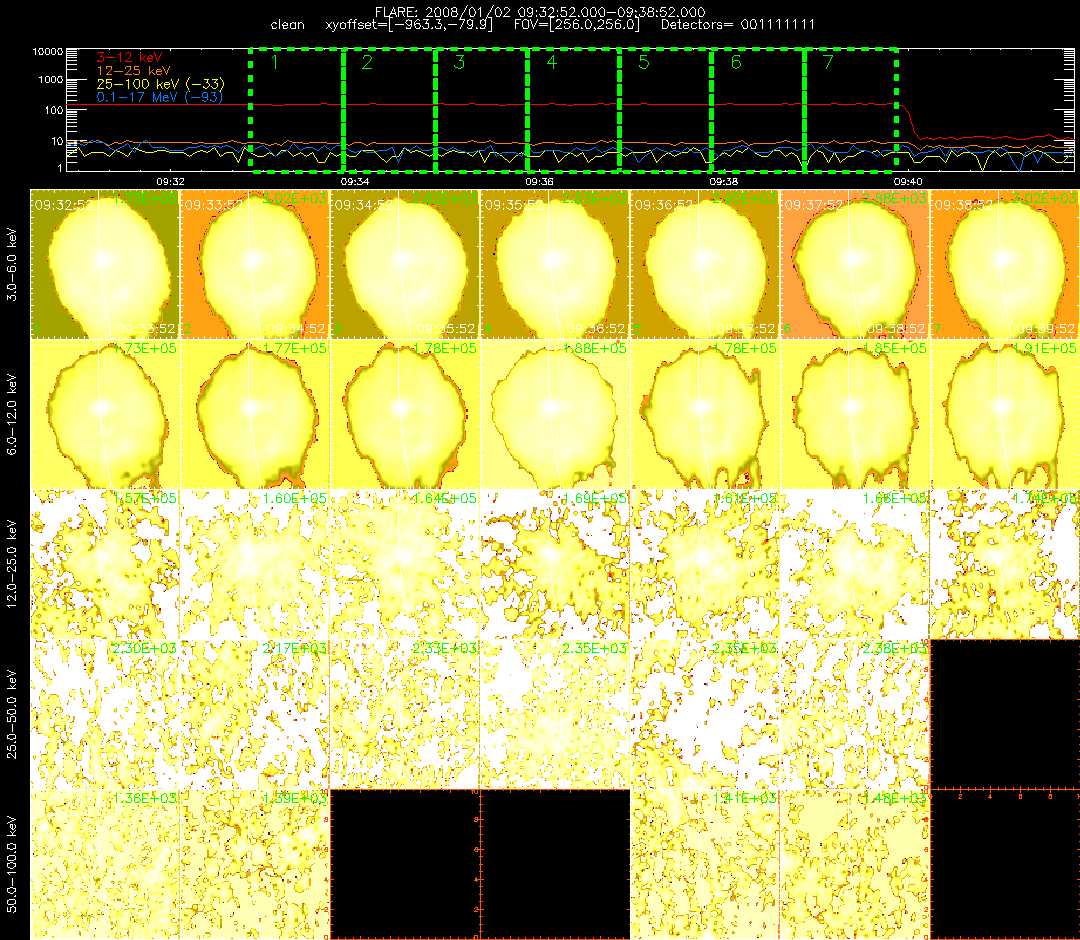Image resolution: width=1080 pixels, height=940 pixels.
Task: Click the 09:32 time axis label
Action: (170, 181)
